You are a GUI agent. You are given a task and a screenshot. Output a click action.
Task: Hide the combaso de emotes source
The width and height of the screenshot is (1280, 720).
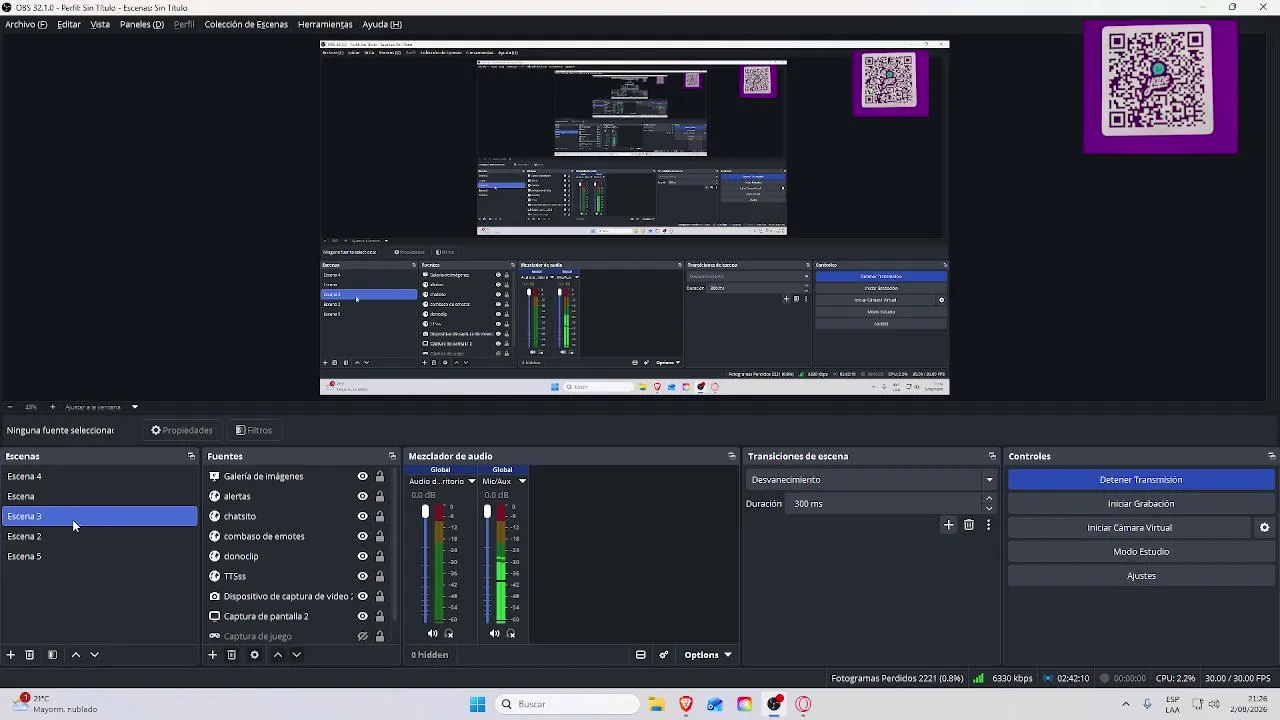(363, 536)
